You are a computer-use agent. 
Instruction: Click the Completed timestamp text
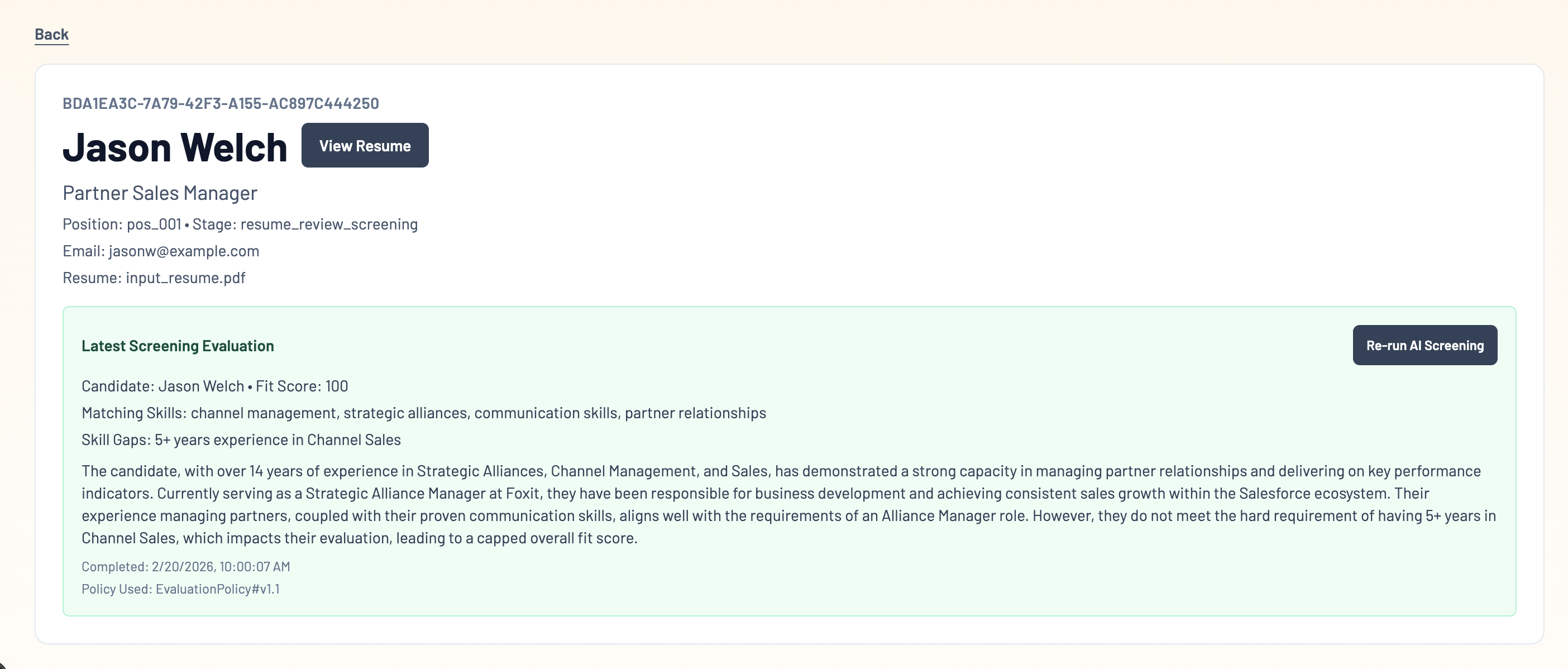(185, 567)
